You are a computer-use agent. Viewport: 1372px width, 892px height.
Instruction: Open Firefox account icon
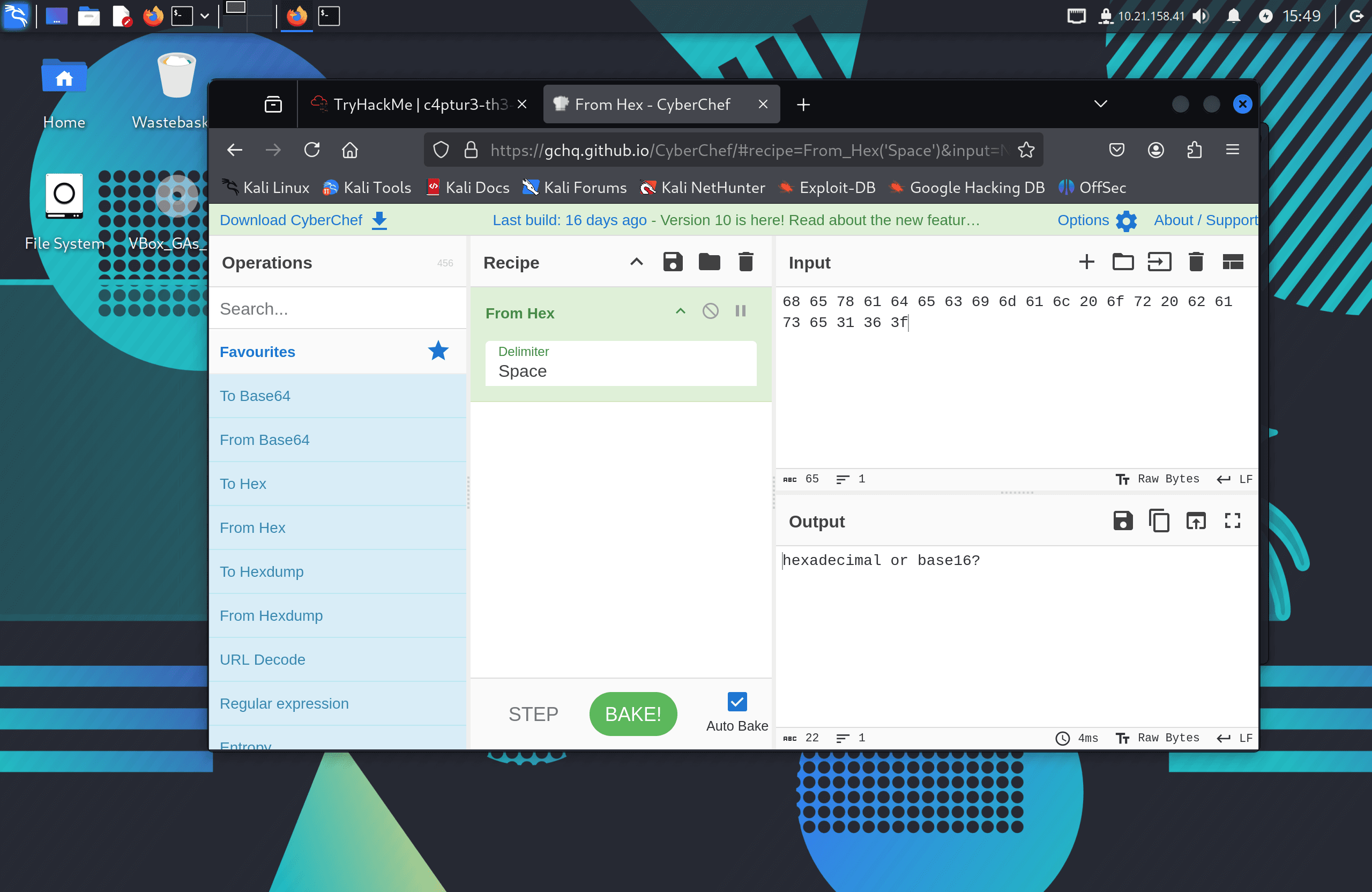(x=1156, y=150)
